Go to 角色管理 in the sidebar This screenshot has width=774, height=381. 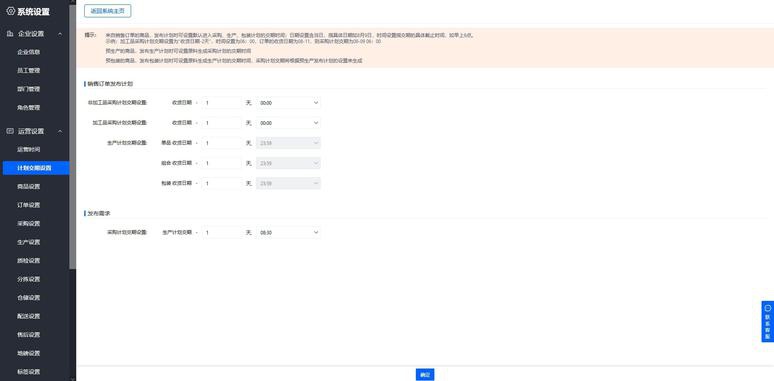[29, 108]
